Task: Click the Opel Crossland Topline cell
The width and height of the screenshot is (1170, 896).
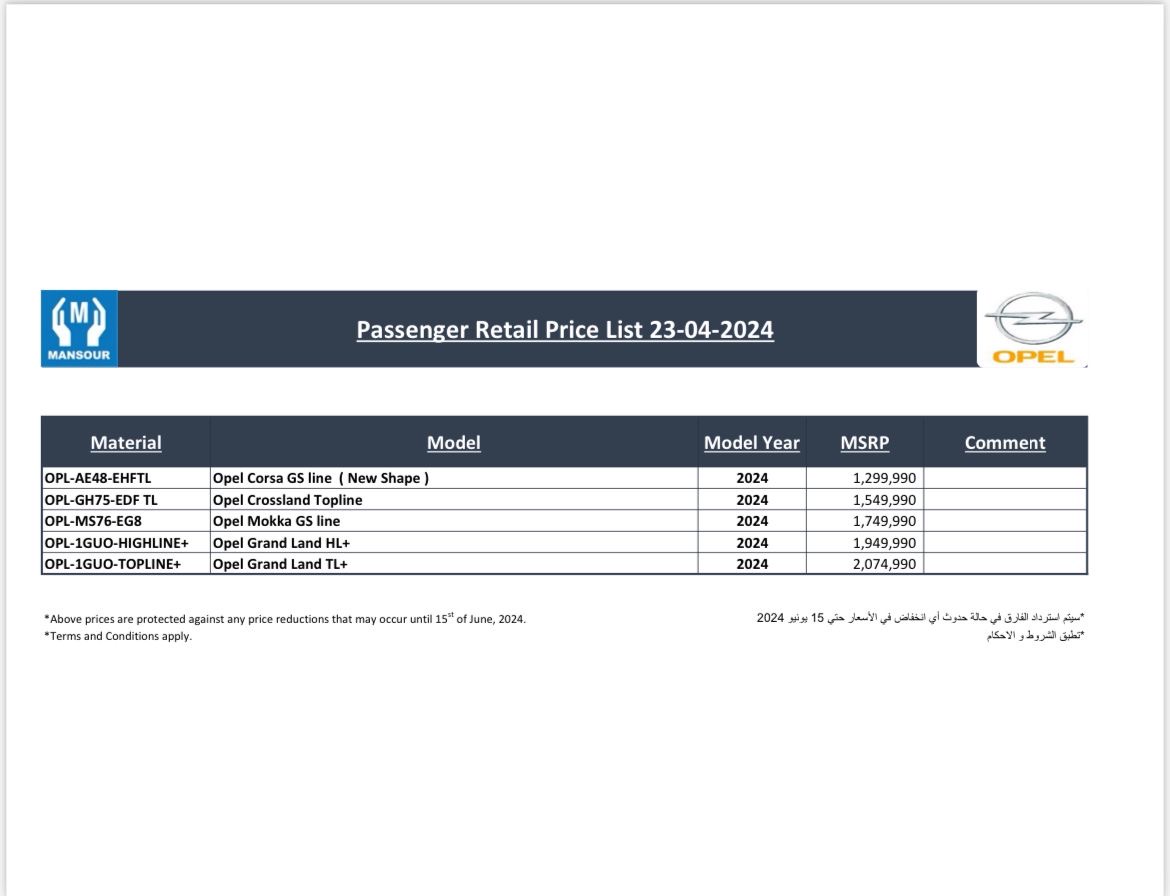Action: tap(288, 500)
